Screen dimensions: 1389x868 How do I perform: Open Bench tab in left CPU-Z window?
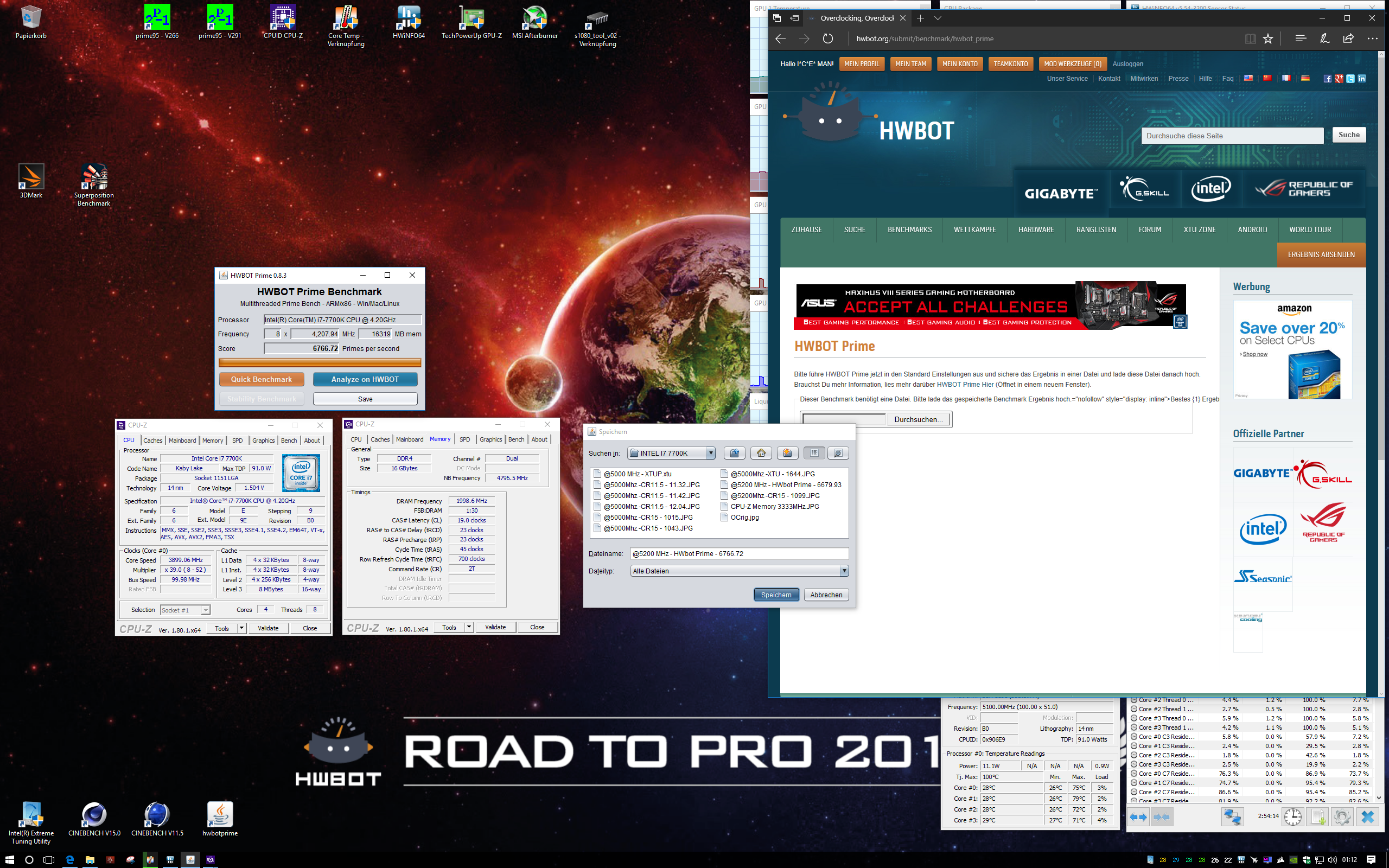point(289,441)
